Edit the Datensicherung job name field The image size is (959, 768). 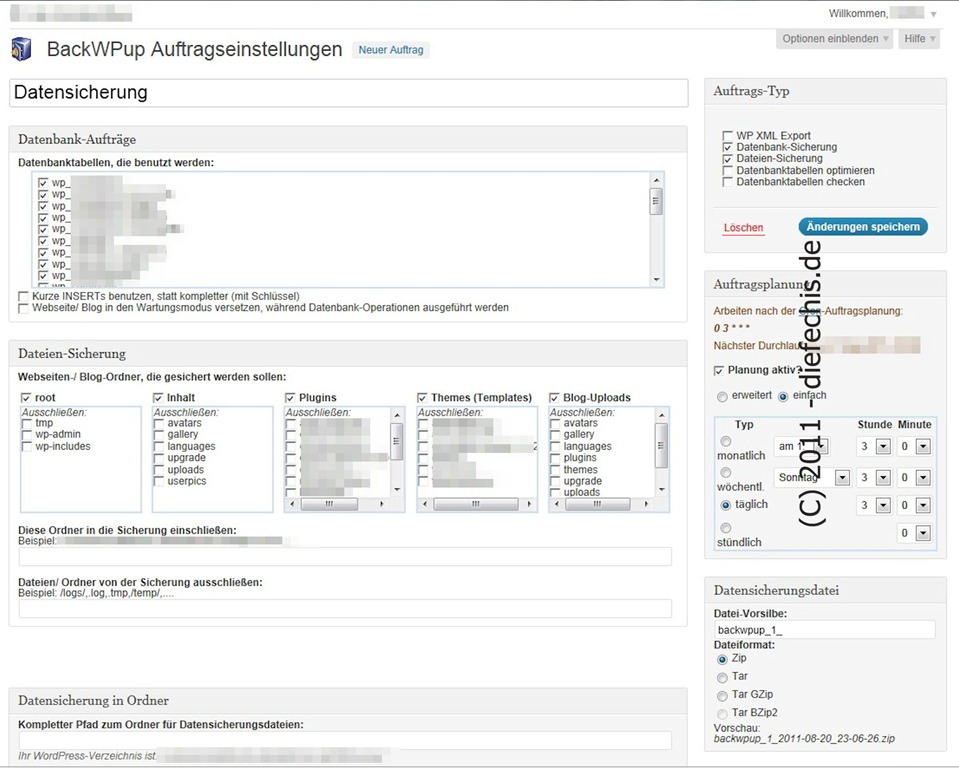pos(349,93)
